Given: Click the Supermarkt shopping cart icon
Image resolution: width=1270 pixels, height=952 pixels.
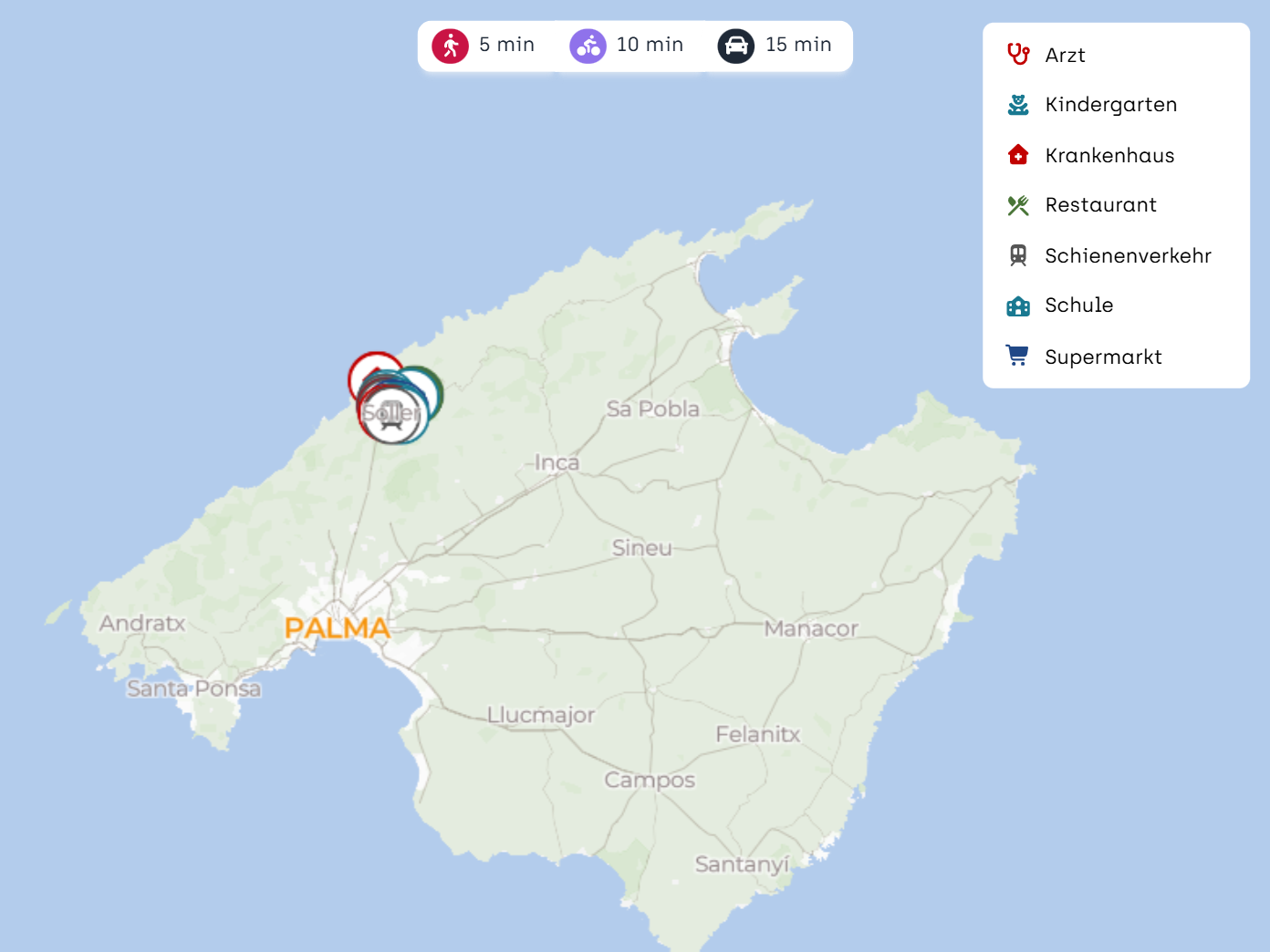Looking at the screenshot, I should [x=1017, y=356].
